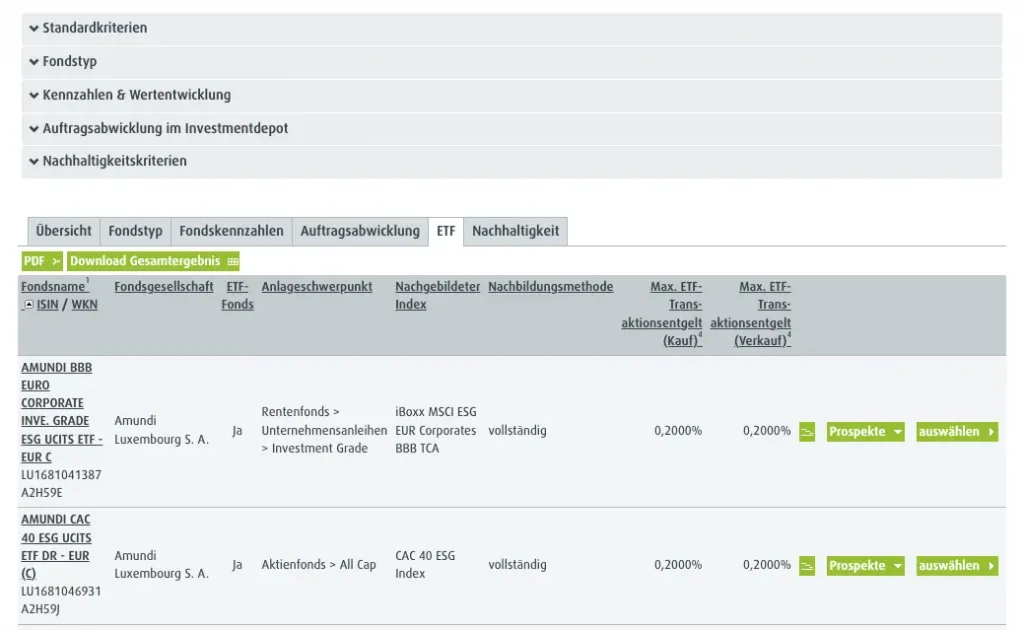The image size is (1024, 630).
Task: Expand the Fondstyp filter section
Action: click(x=69, y=61)
